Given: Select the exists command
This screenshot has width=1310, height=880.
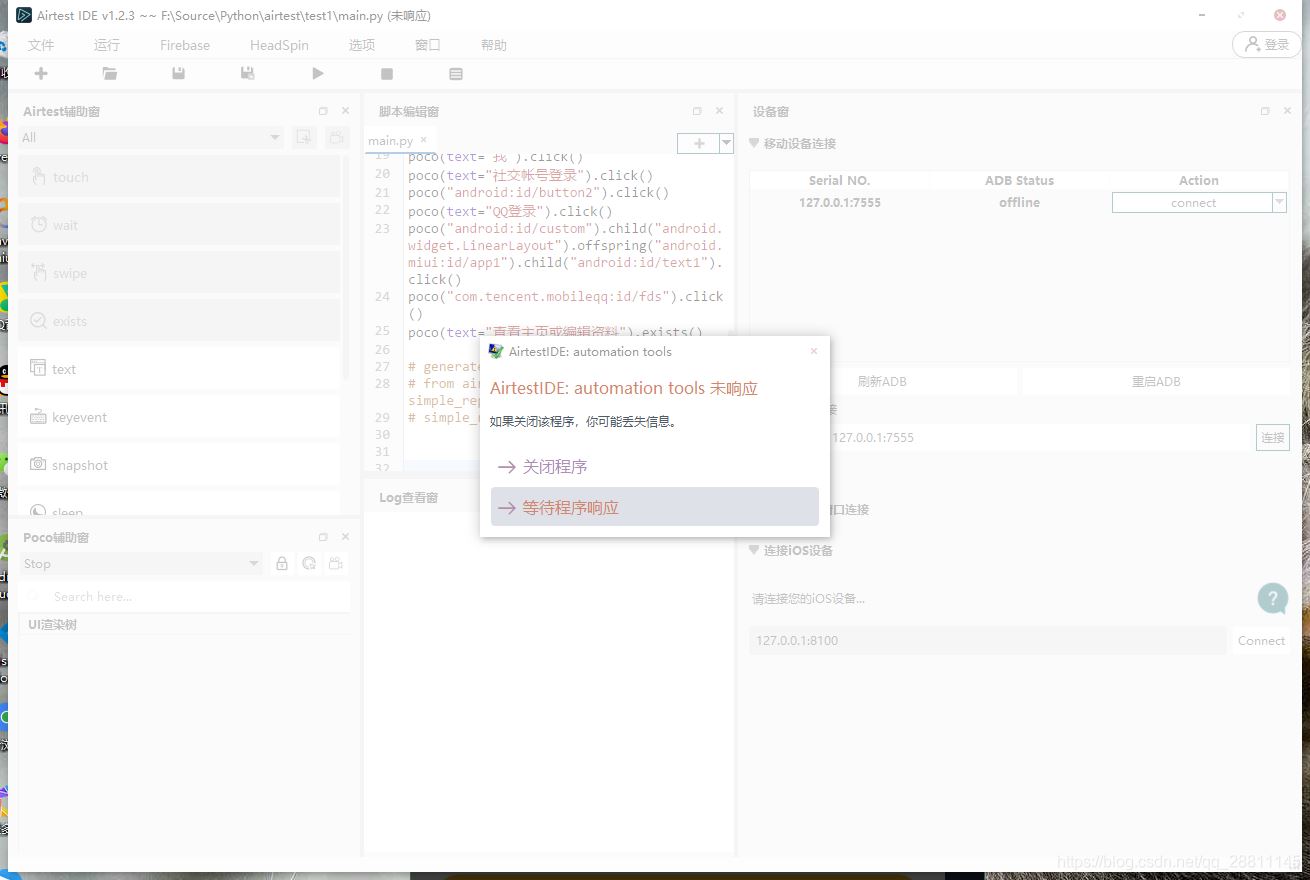Looking at the screenshot, I should point(179,321).
